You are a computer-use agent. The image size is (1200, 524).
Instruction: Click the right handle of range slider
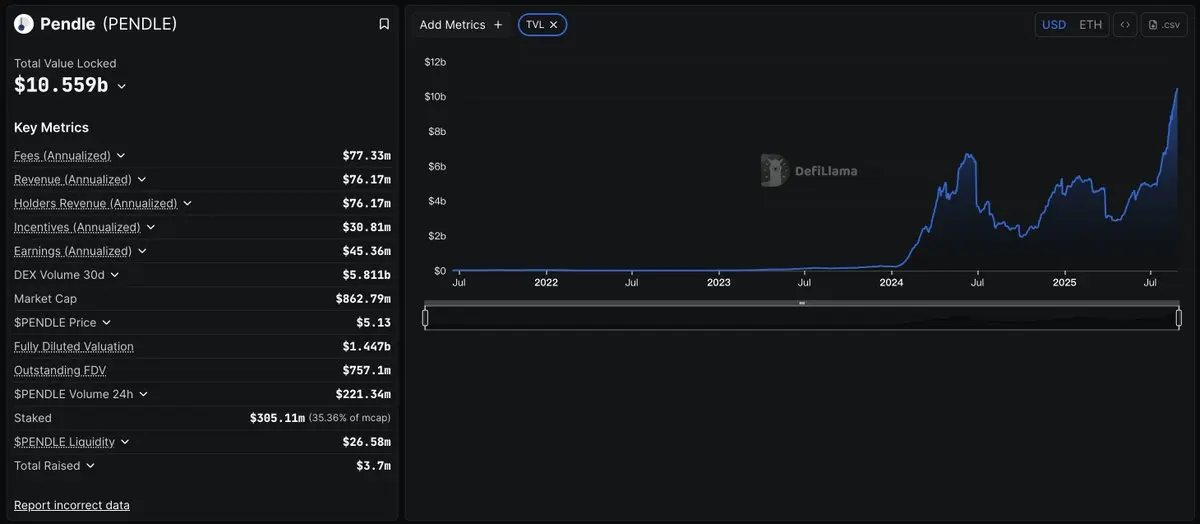pos(1178,318)
